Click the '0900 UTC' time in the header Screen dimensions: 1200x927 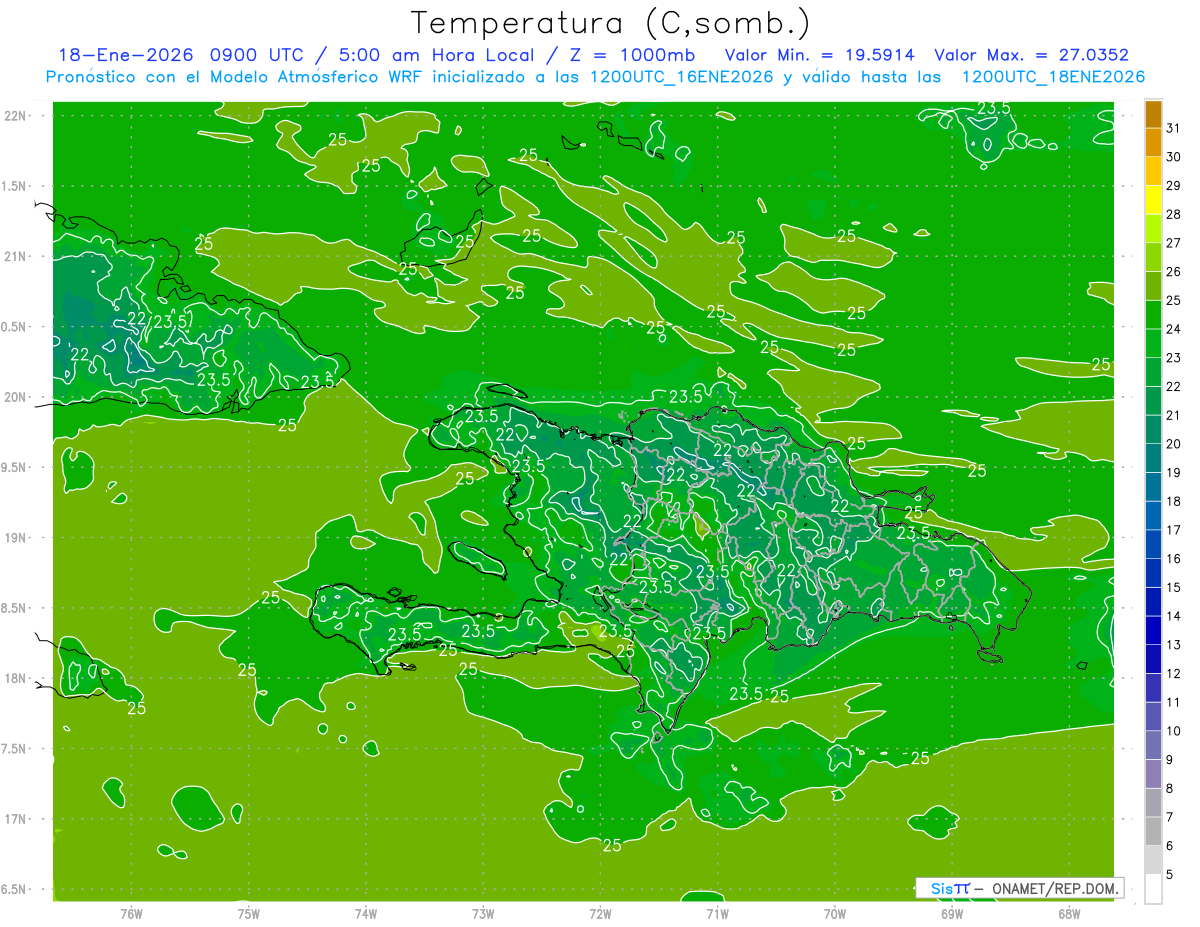tap(256, 55)
